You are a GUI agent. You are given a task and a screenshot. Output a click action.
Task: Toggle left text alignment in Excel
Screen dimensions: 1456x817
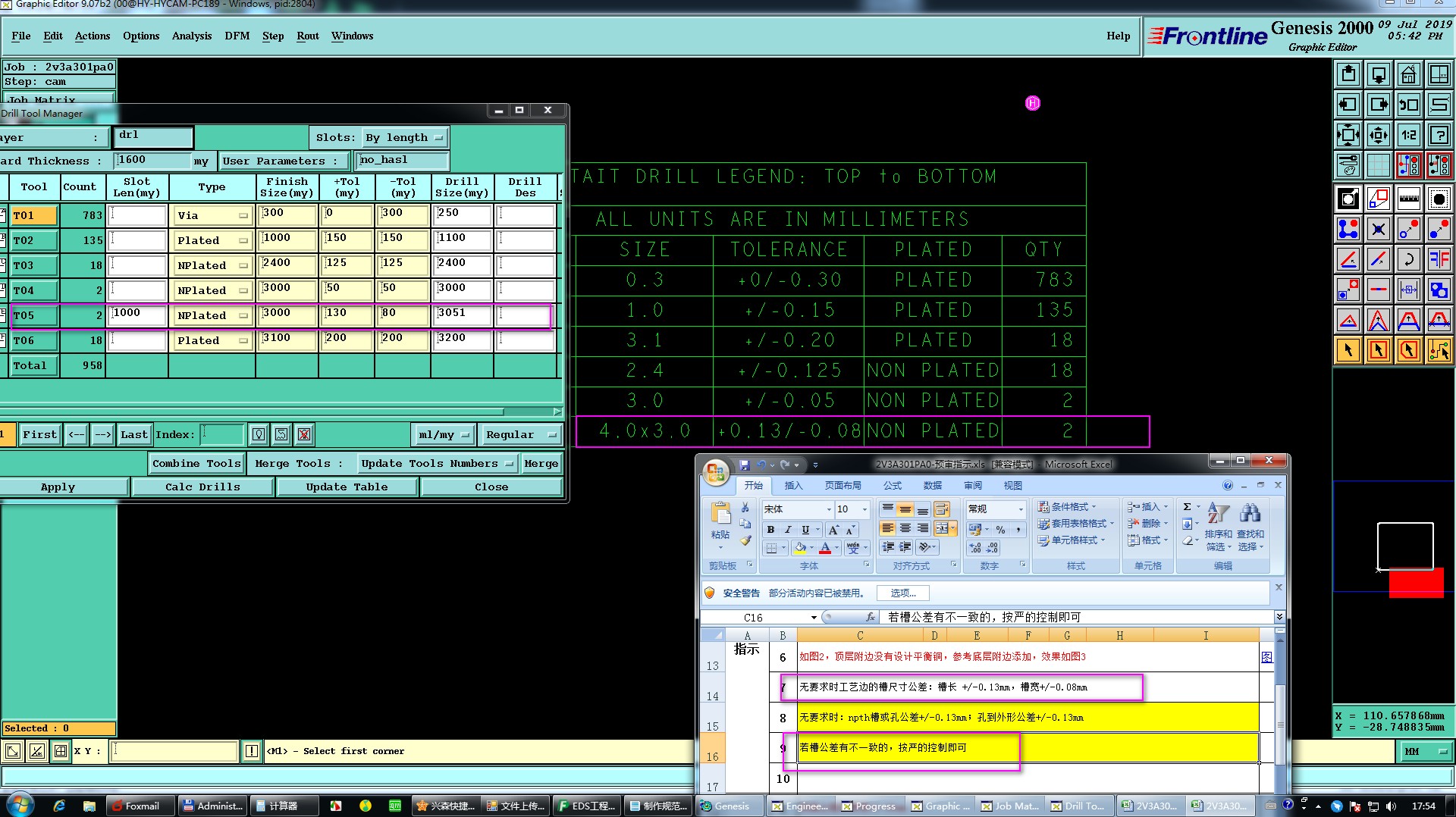(887, 528)
